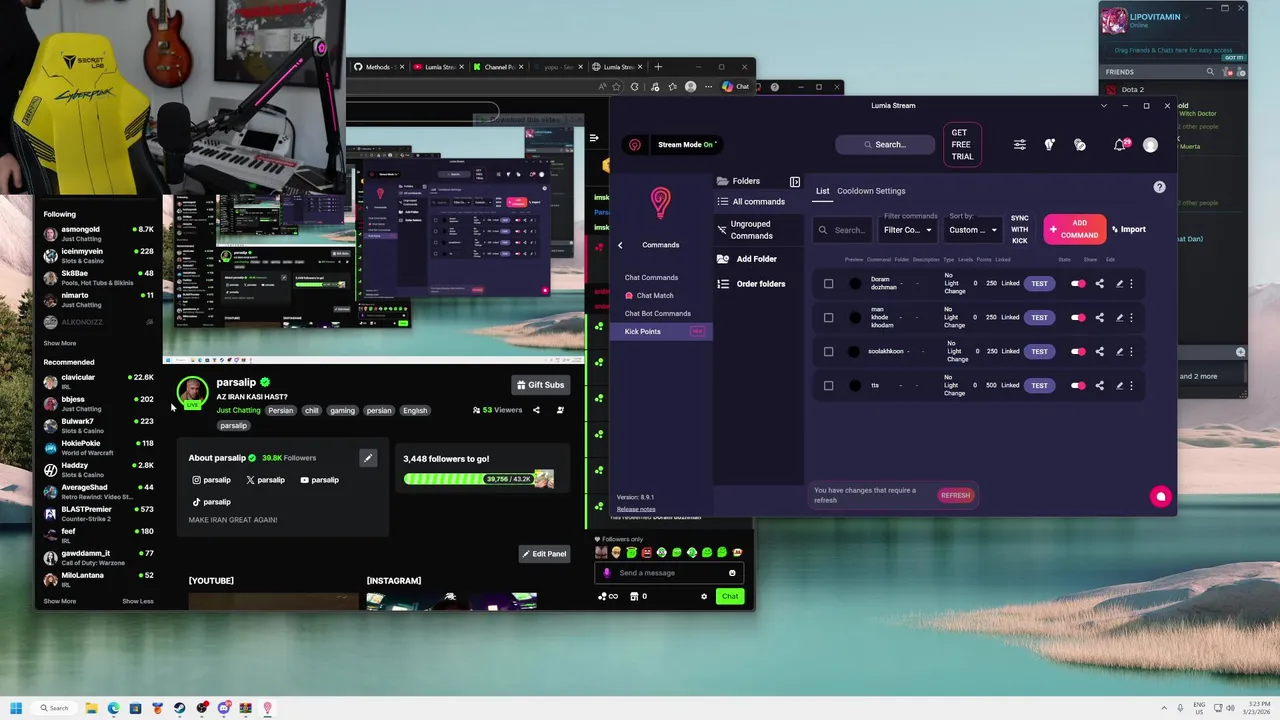Viewport: 1280px width, 720px height.
Task: Select the Doram dozhman command checkbox
Action: [828, 284]
